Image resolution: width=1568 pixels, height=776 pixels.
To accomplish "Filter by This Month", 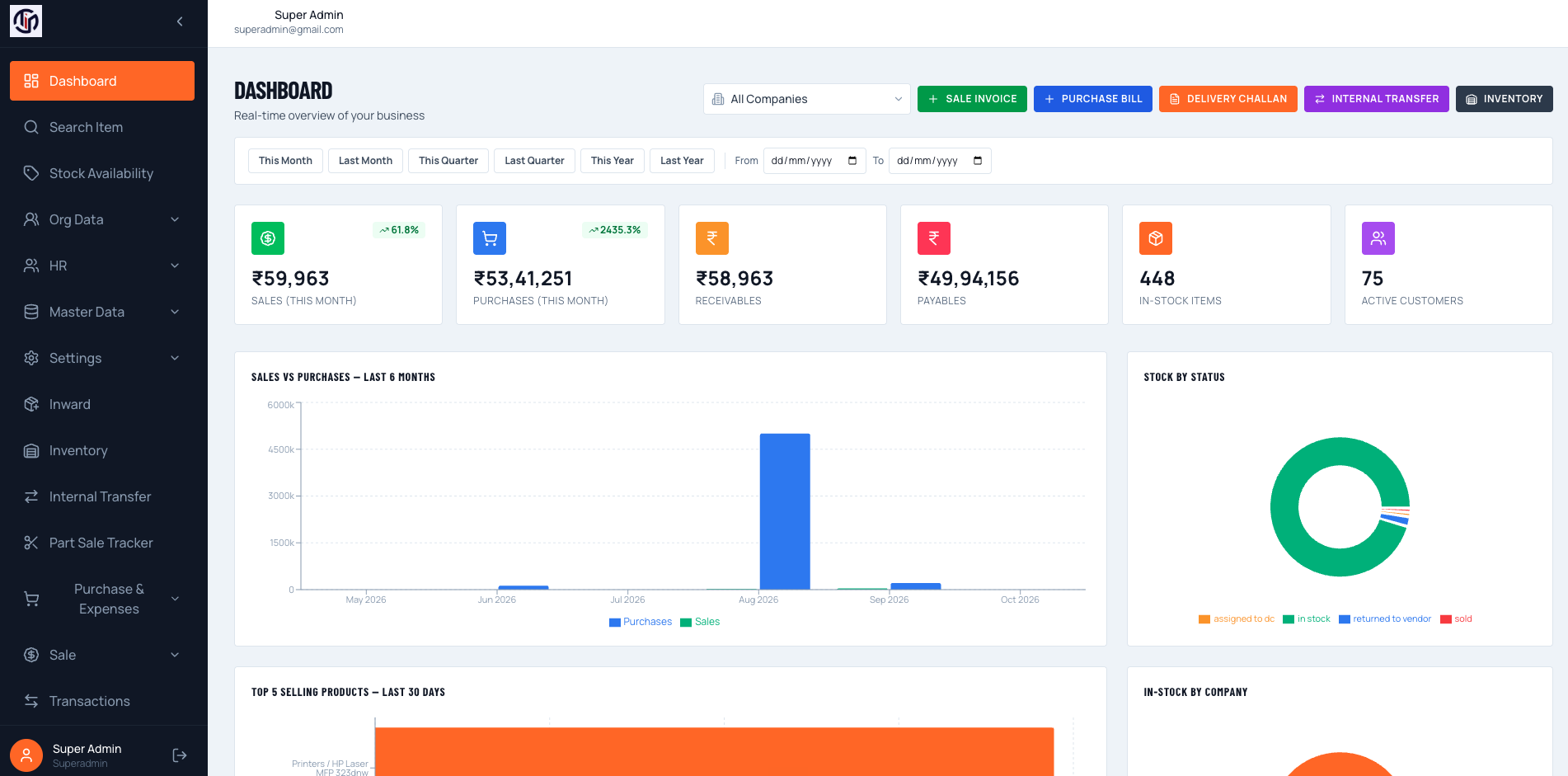I will (x=285, y=161).
